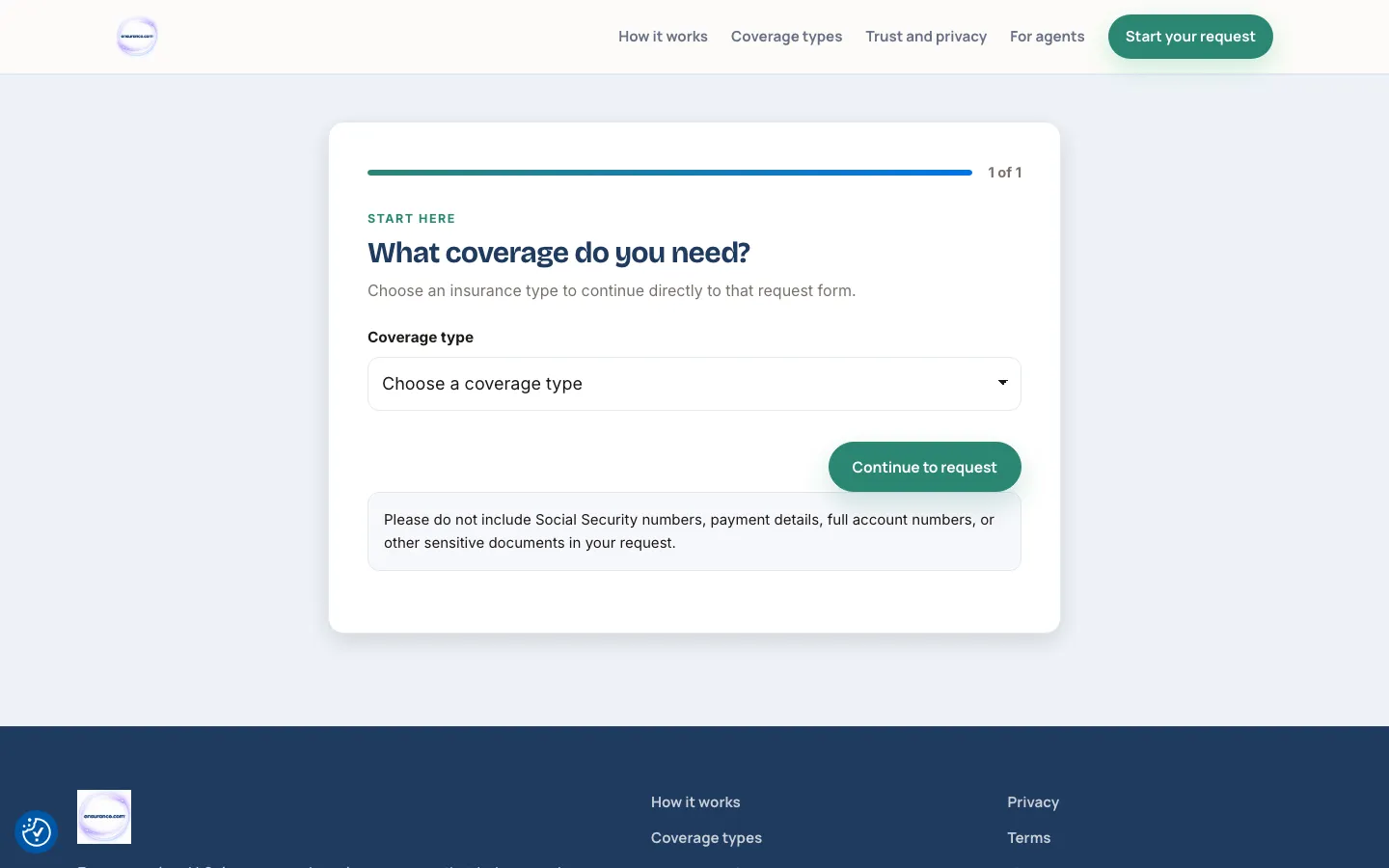Image resolution: width=1389 pixels, height=868 pixels.
Task: Click the form progress bar
Action: pyautogui.click(x=669, y=173)
